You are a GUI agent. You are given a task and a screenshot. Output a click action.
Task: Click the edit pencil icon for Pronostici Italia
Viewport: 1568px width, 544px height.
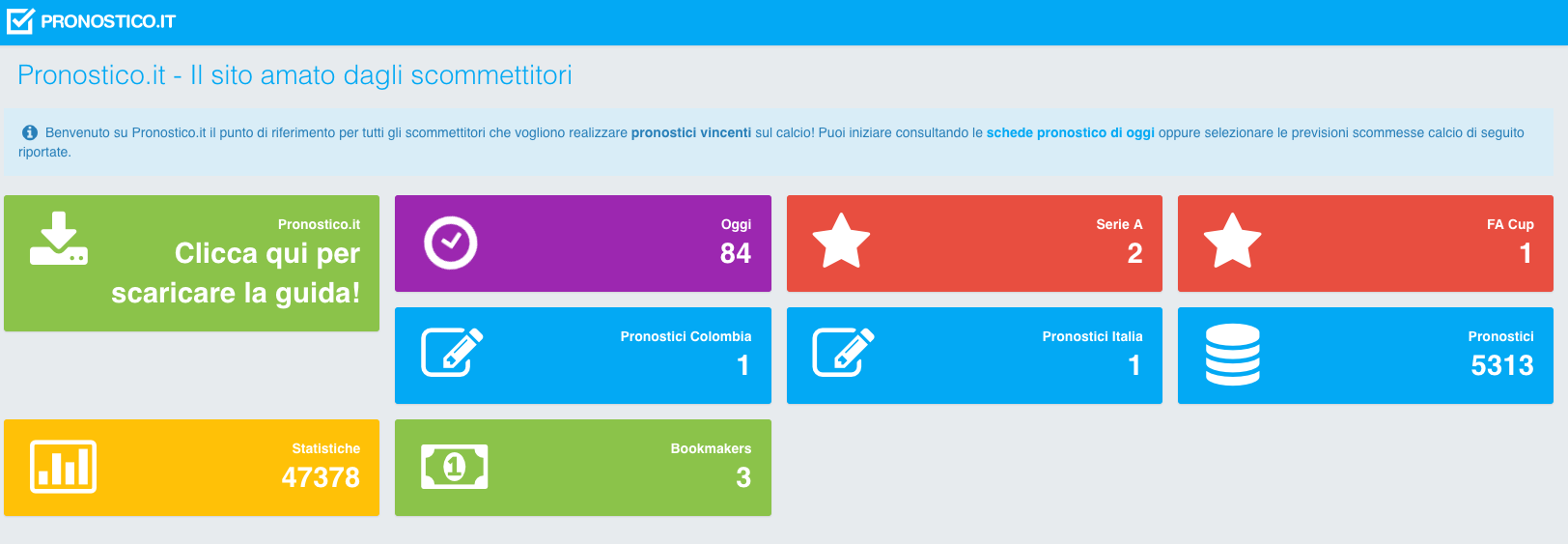point(844,353)
